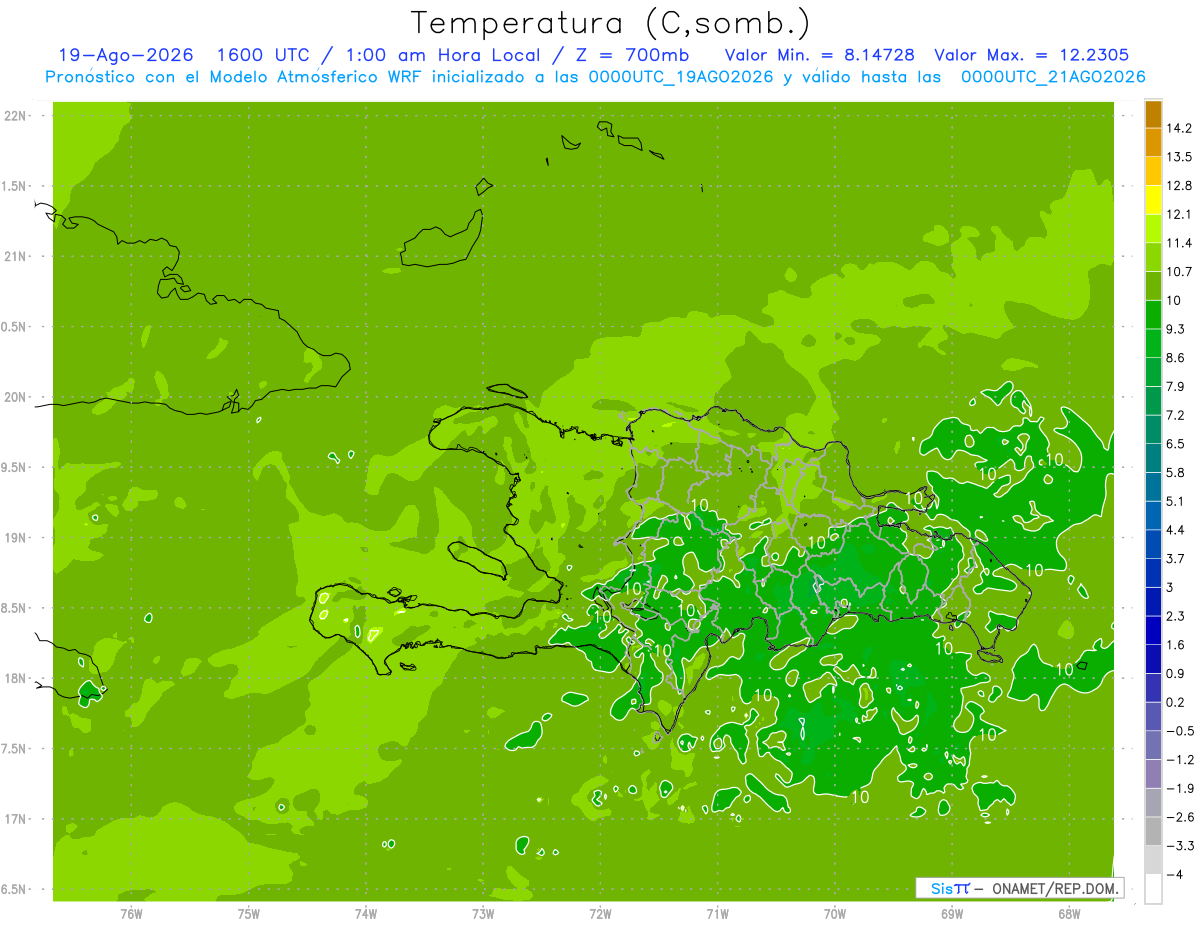Pick the green swatch between 8.6 and 9.3
This screenshot has width=1200, height=927.
point(1153,343)
